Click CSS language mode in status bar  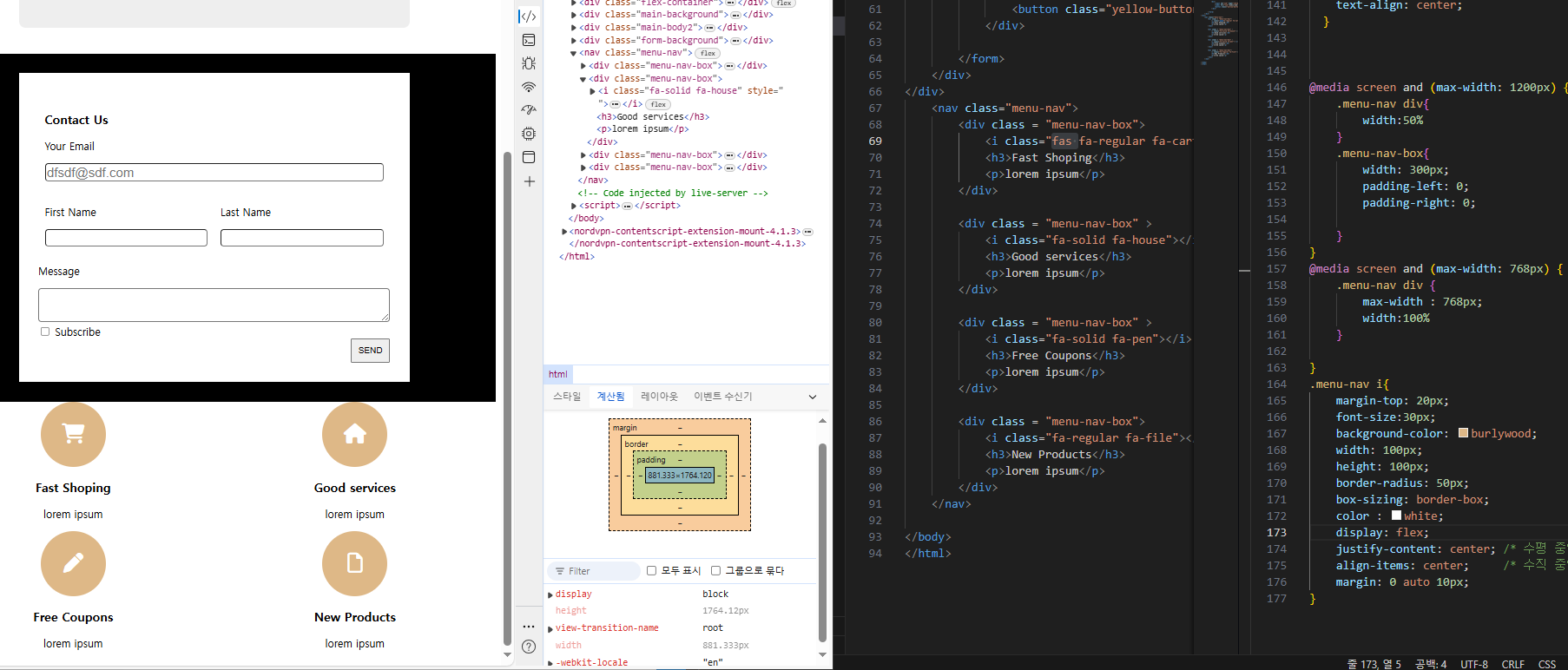pos(1546,664)
